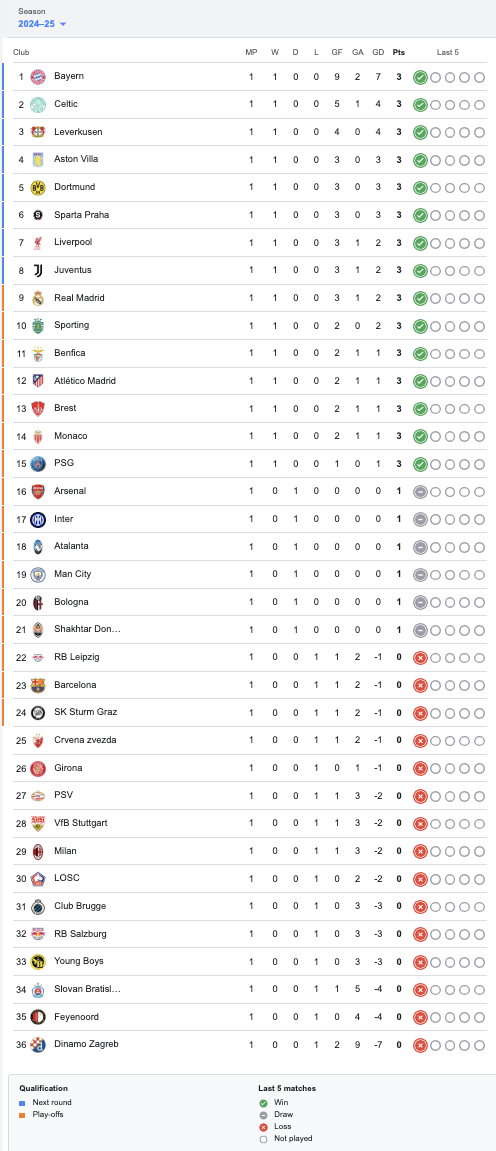Click the Celtic club crest icon
The image size is (496, 1151).
click(38, 104)
